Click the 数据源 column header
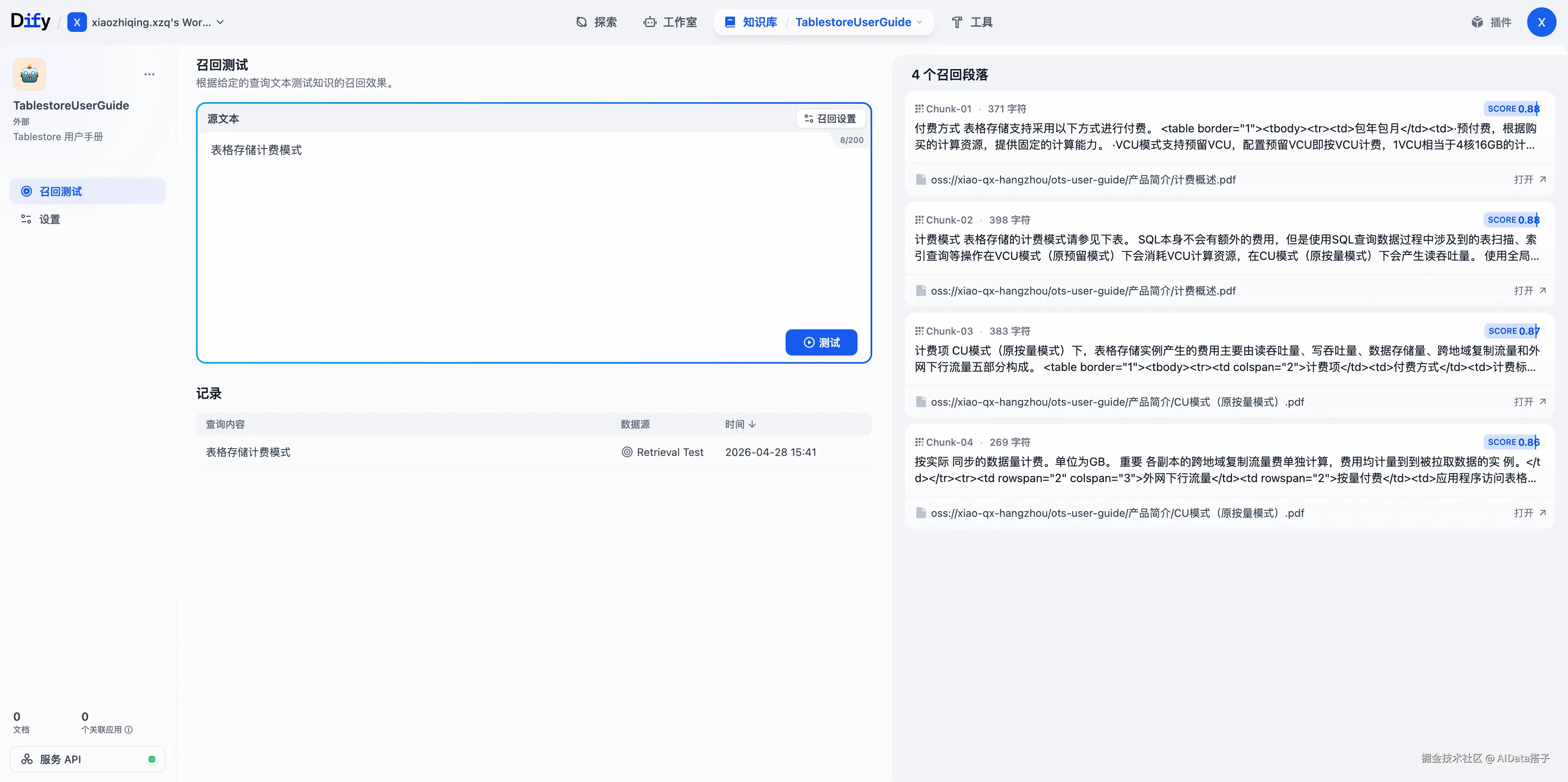Viewport: 1568px width, 782px height. click(x=635, y=425)
